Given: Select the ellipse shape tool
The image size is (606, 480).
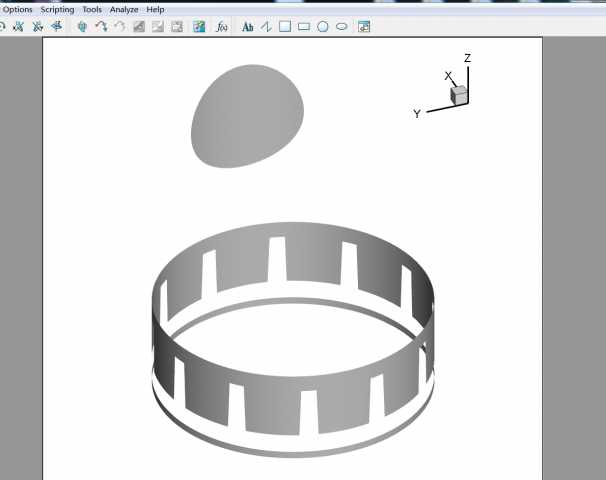Looking at the screenshot, I should click(x=342, y=27).
